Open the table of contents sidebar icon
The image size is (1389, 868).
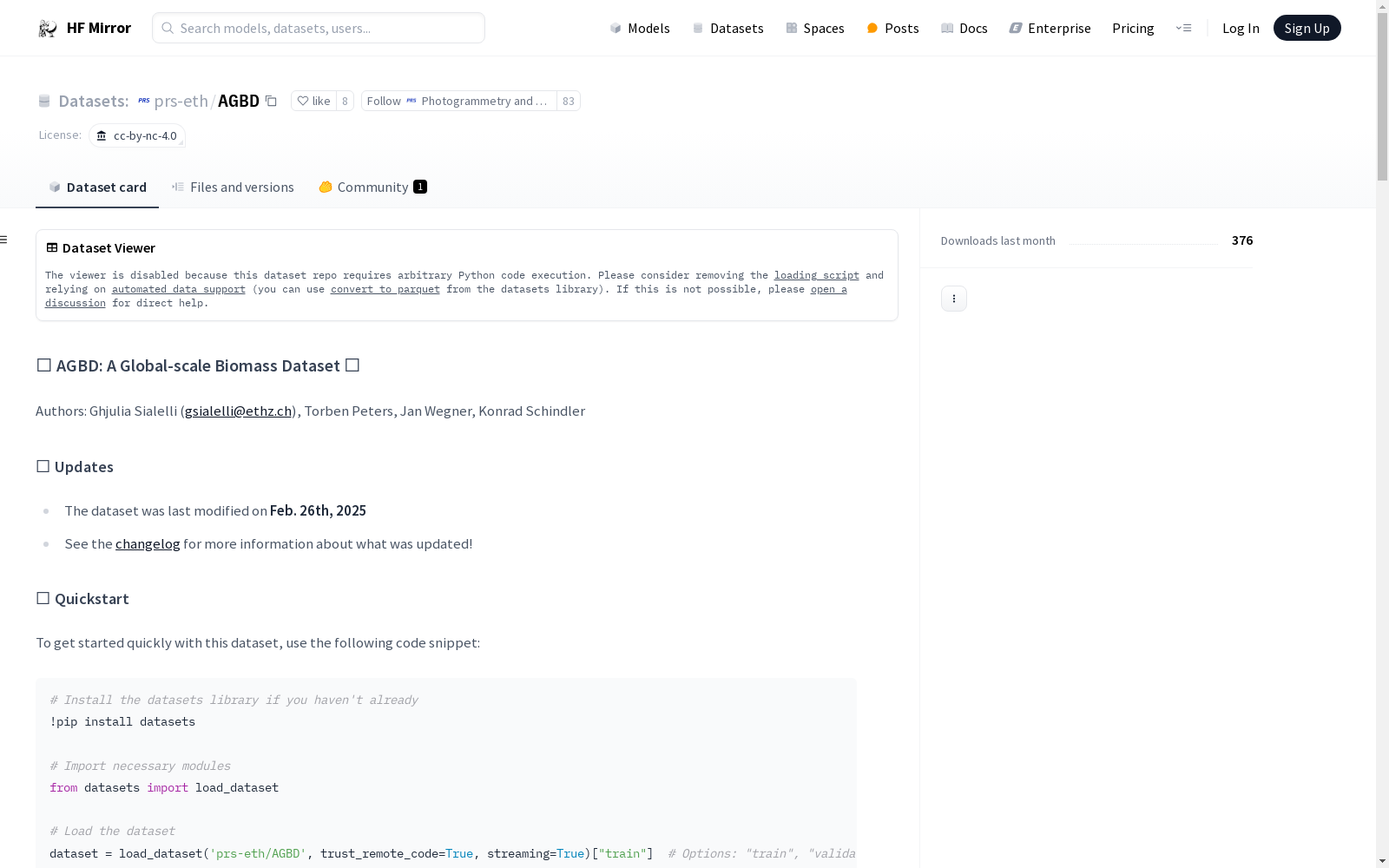coord(4,240)
